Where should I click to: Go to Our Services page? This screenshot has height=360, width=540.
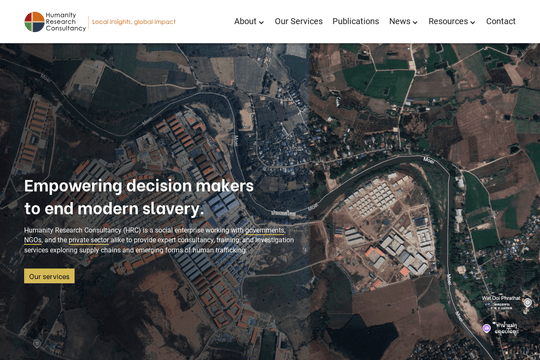[x=299, y=21]
